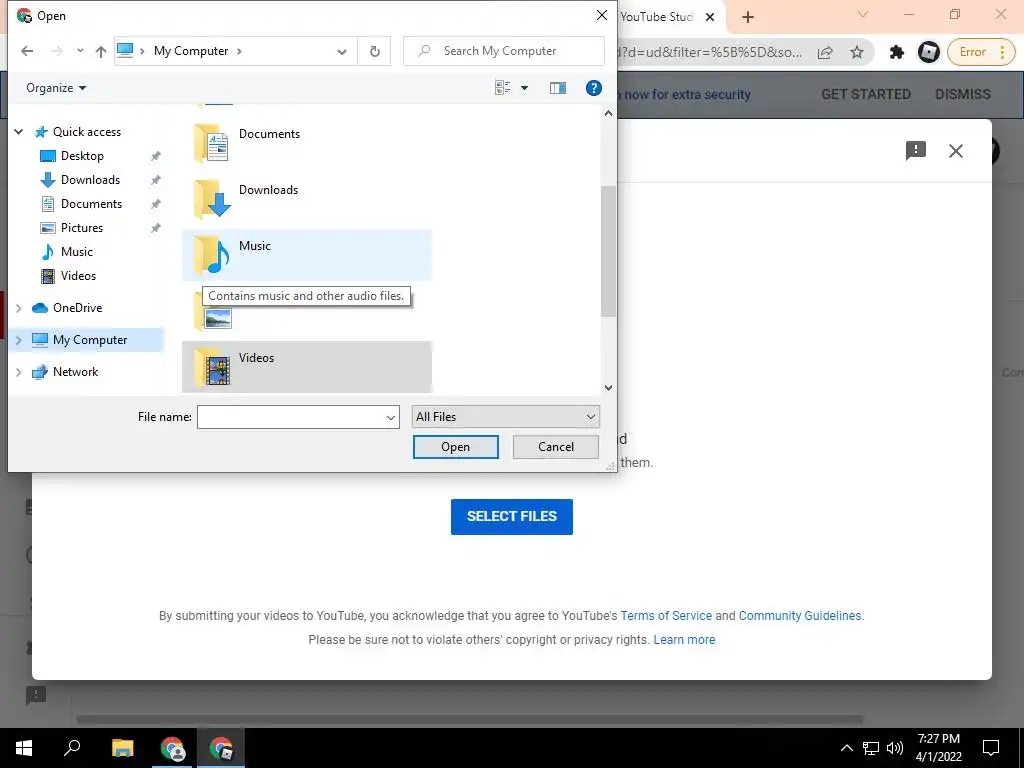Open Pictures in Quick access sidebar
The height and width of the screenshot is (768, 1024).
(x=82, y=228)
